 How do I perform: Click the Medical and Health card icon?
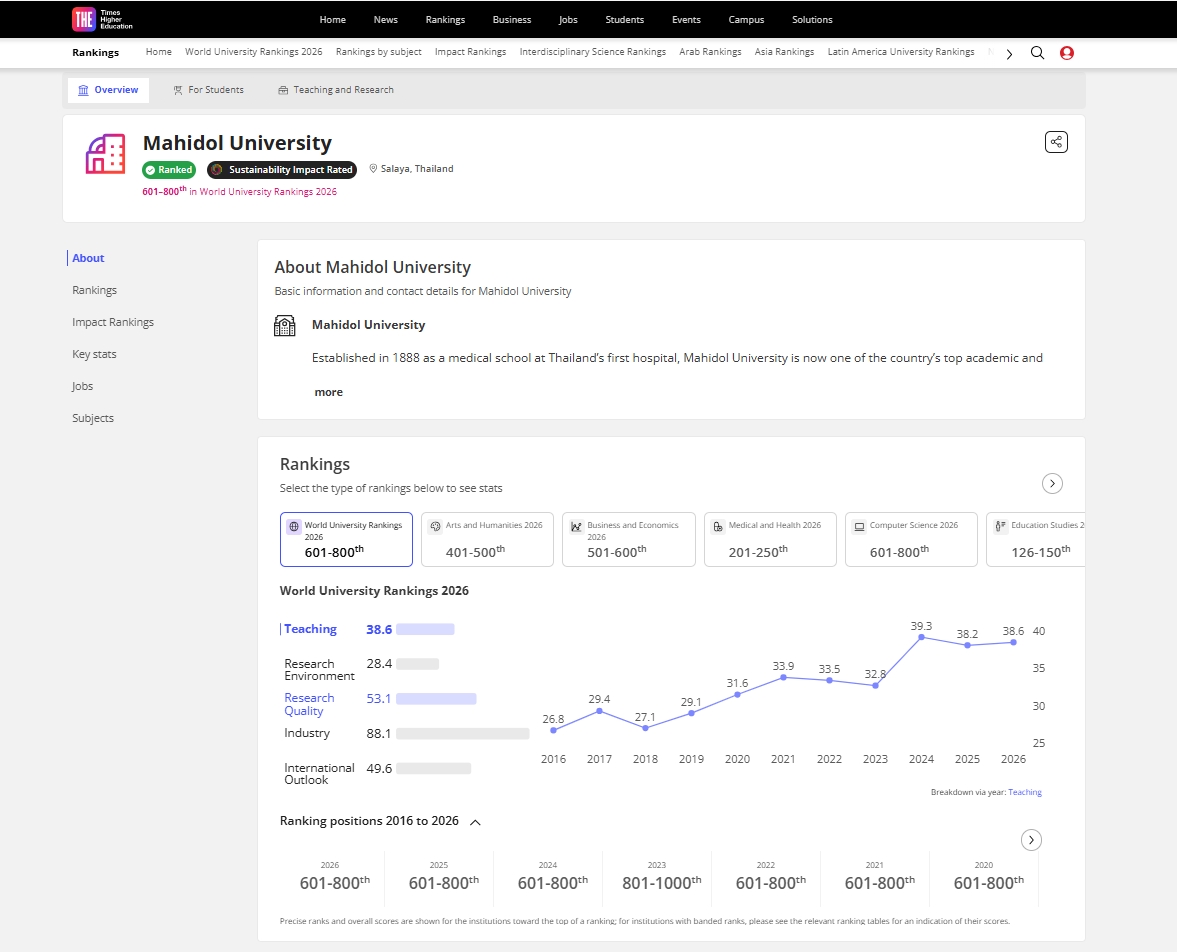[718, 526]
